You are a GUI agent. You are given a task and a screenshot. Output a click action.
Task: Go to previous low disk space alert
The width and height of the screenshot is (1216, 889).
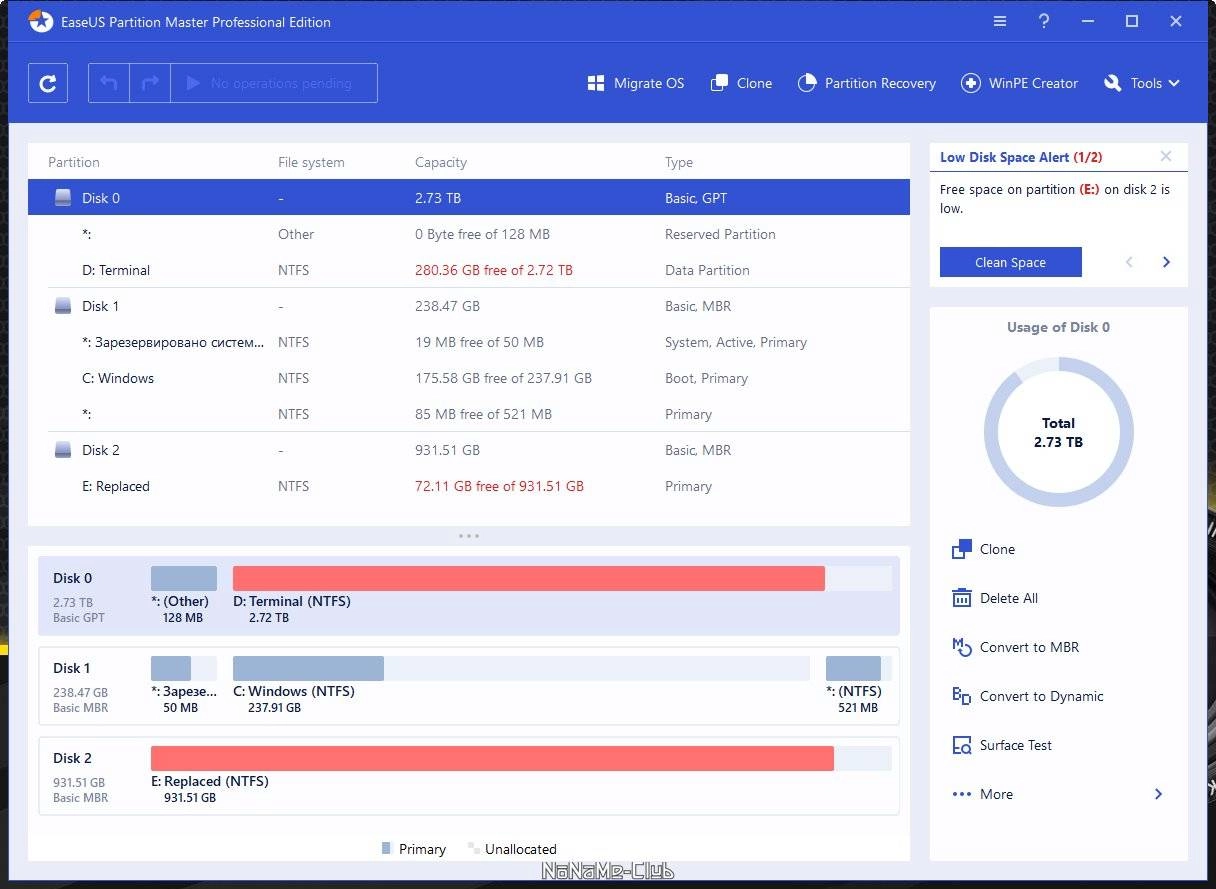[1130, 262]
